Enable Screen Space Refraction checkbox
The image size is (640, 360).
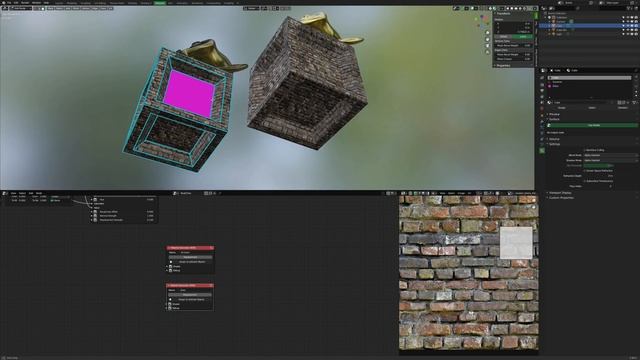tap(585, 171)
